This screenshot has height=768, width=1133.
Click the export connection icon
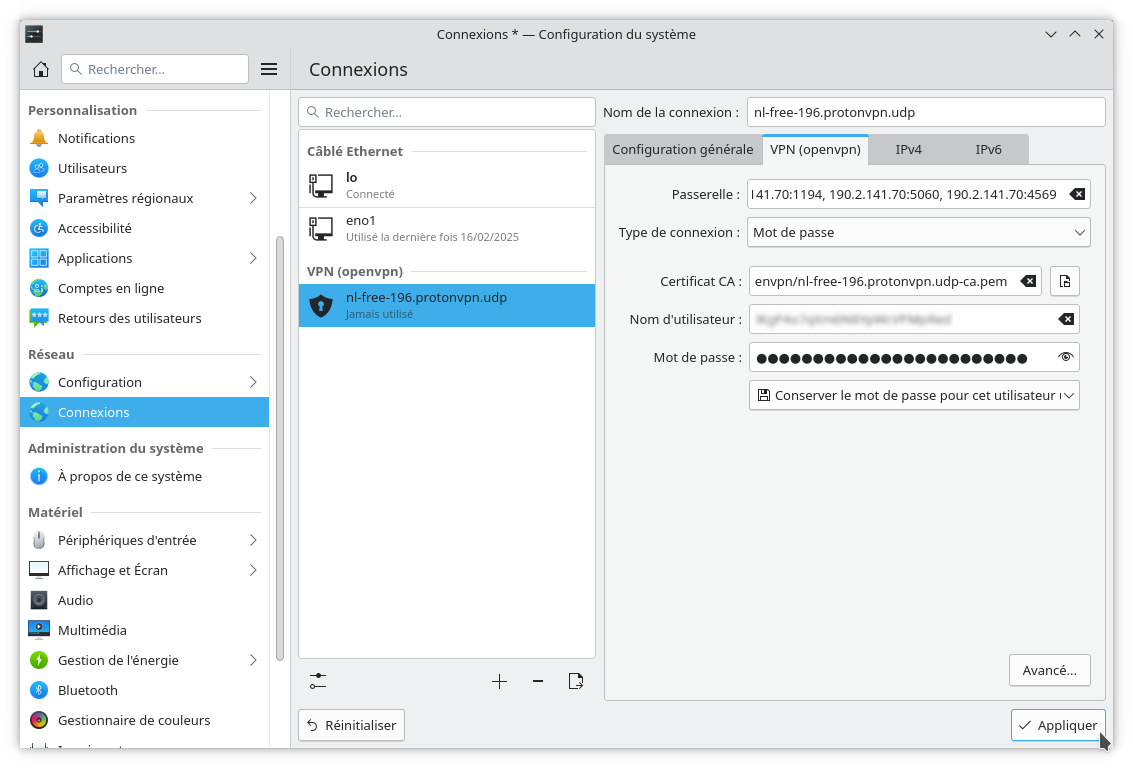[576, 681]
